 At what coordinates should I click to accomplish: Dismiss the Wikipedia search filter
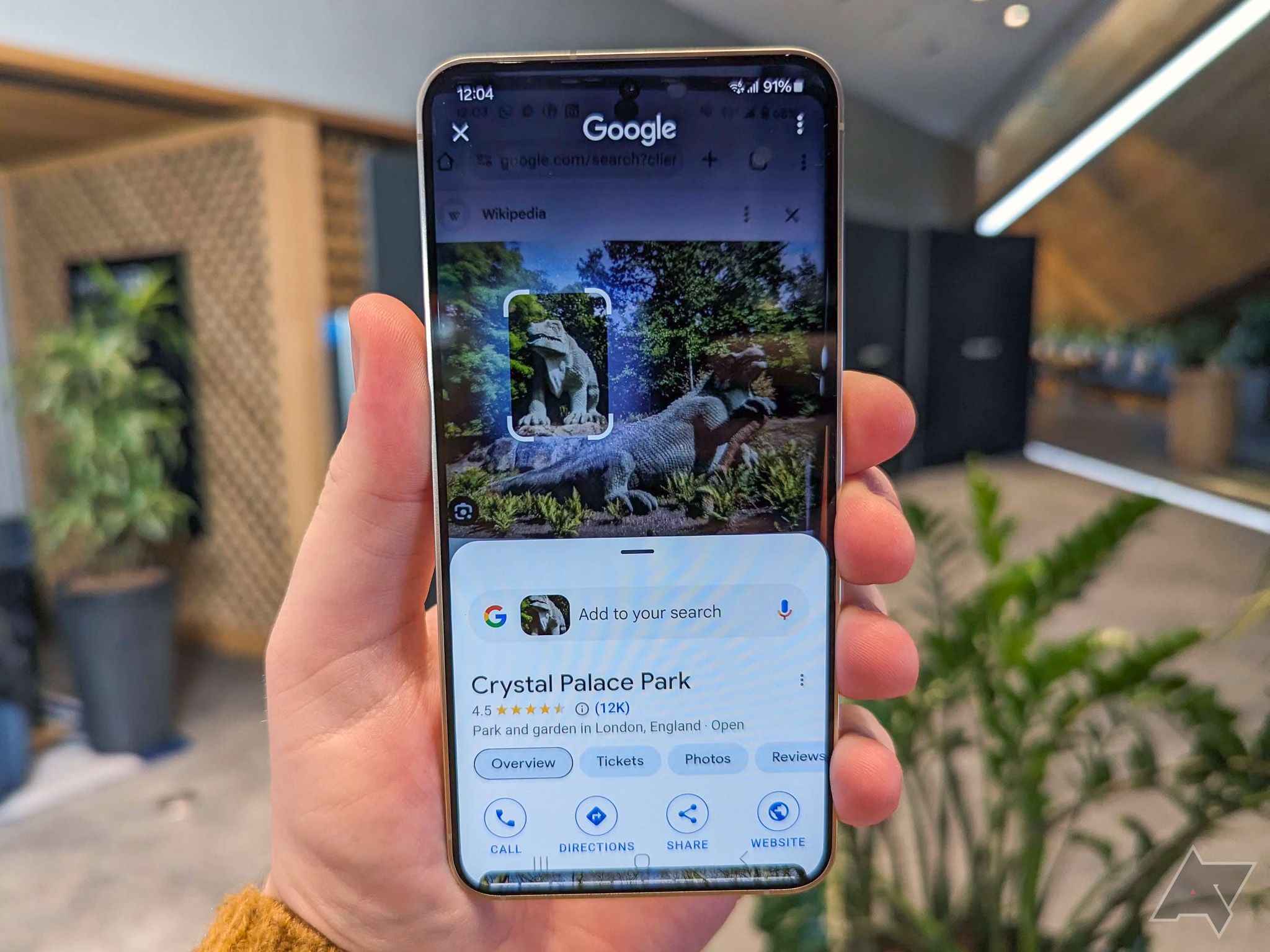point(784,215)
